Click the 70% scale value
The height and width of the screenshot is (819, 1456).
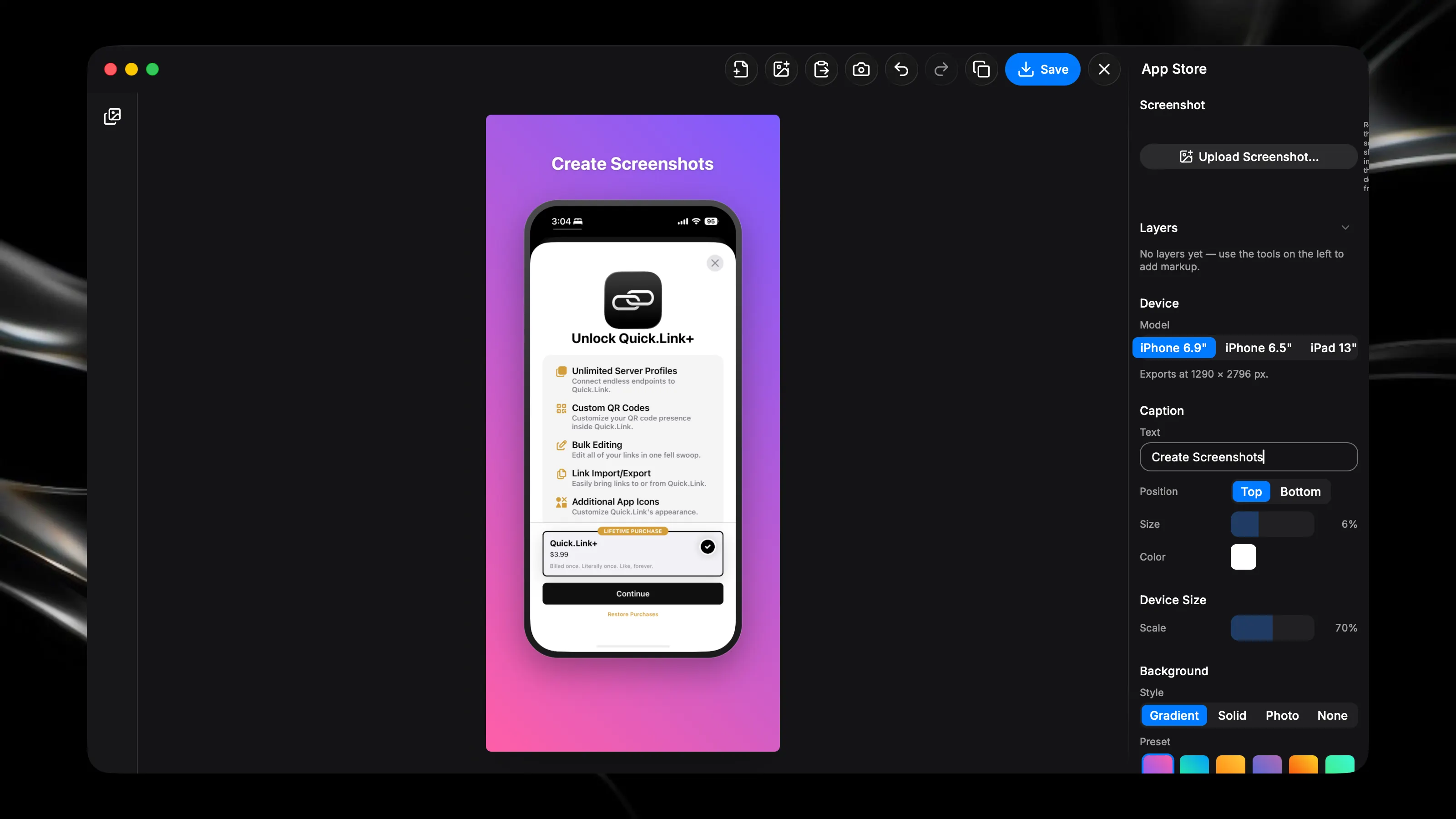coord(1346,628)
